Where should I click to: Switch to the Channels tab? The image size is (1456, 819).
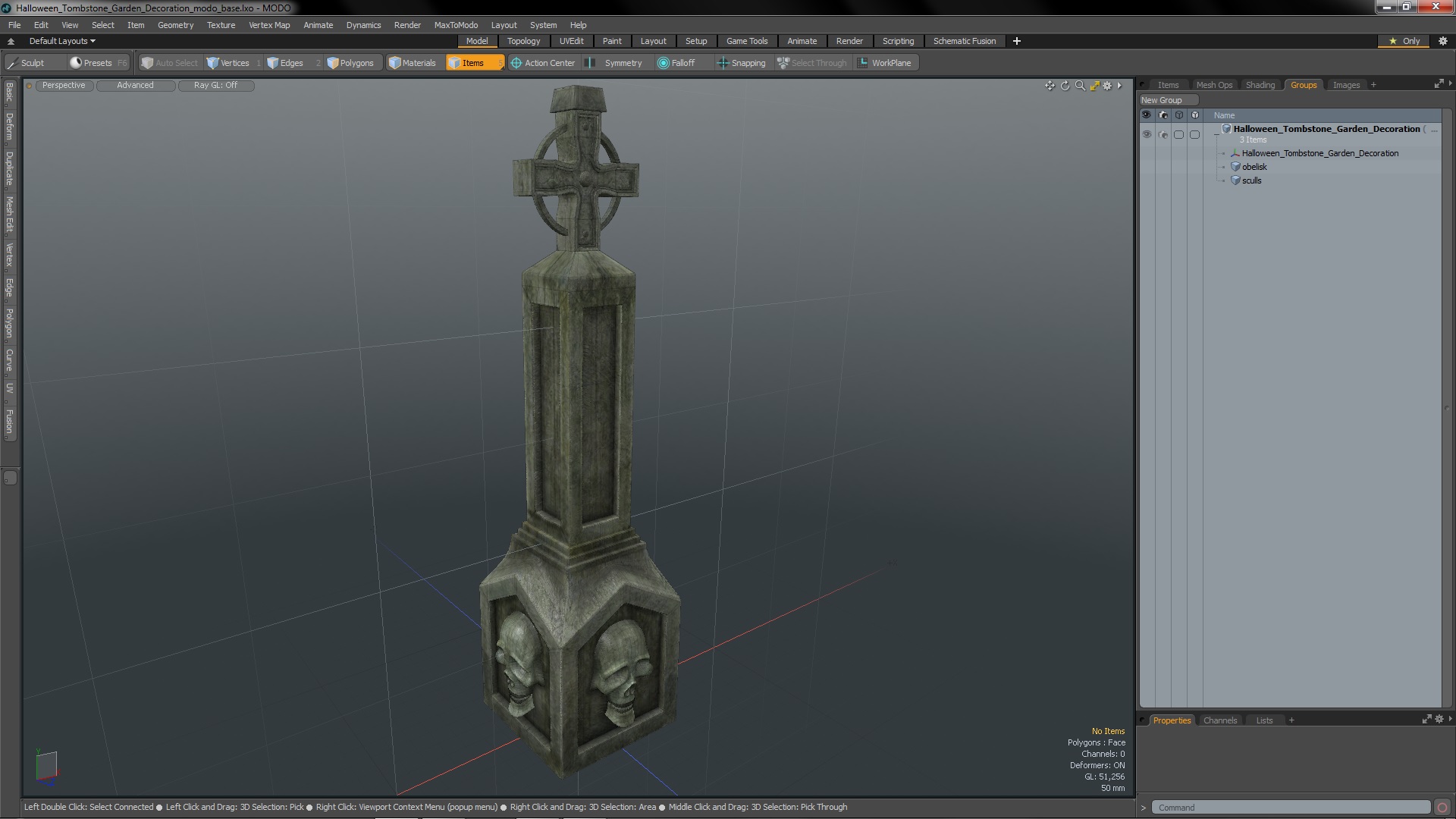(x=1219, y=720)
